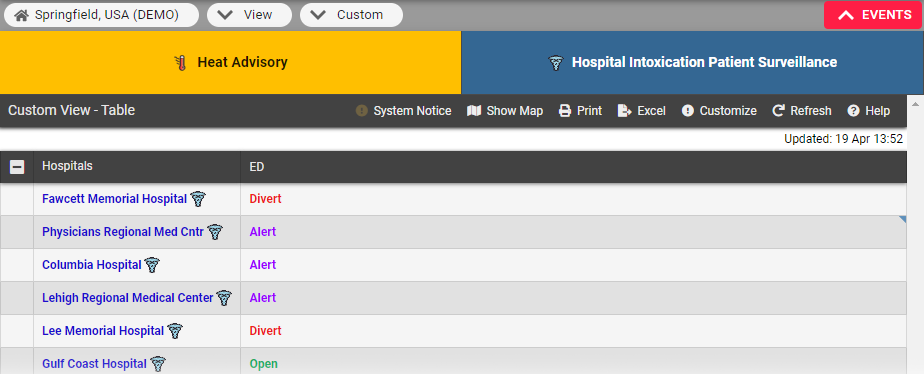This screenshot has width=924, height=374.
Task: Open Lee Memorial Hospital link
Action: point(103,331)
